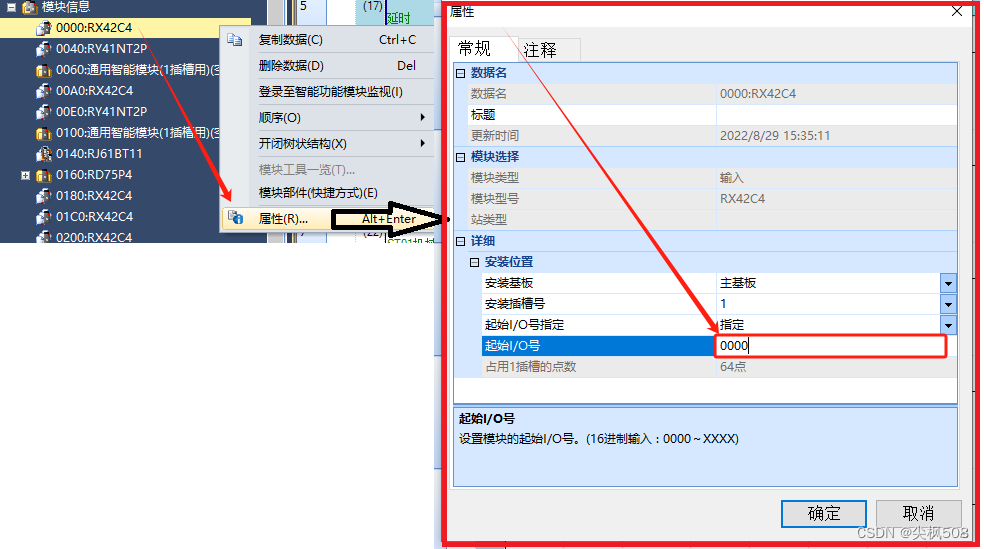Click the 安装插槽号 value 1
Viewport: 984px width, 549px height.
pos(724,304)
